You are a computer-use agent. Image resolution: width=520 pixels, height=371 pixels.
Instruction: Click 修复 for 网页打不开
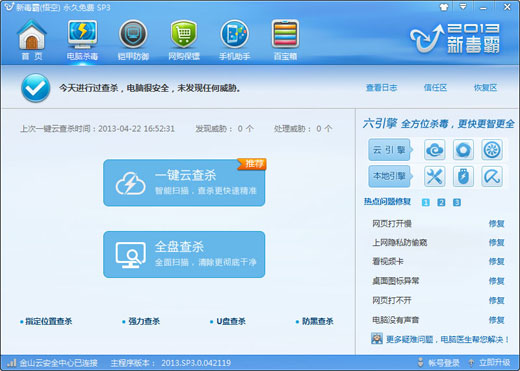(x=496, y=300)
